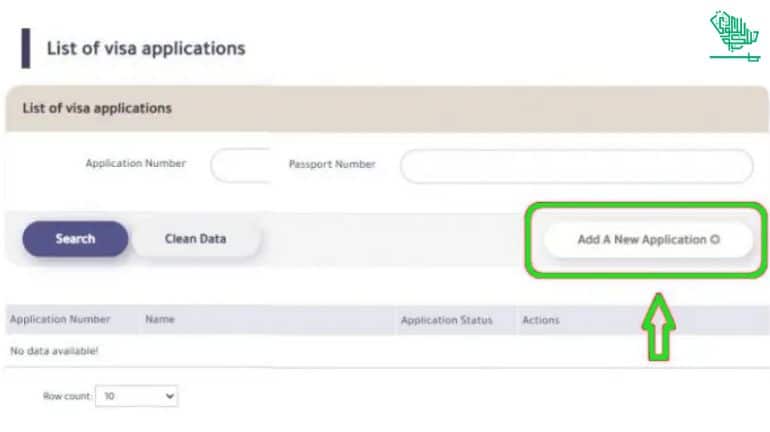
Task: Click the green Saudi logo icon
Action: 733,37
